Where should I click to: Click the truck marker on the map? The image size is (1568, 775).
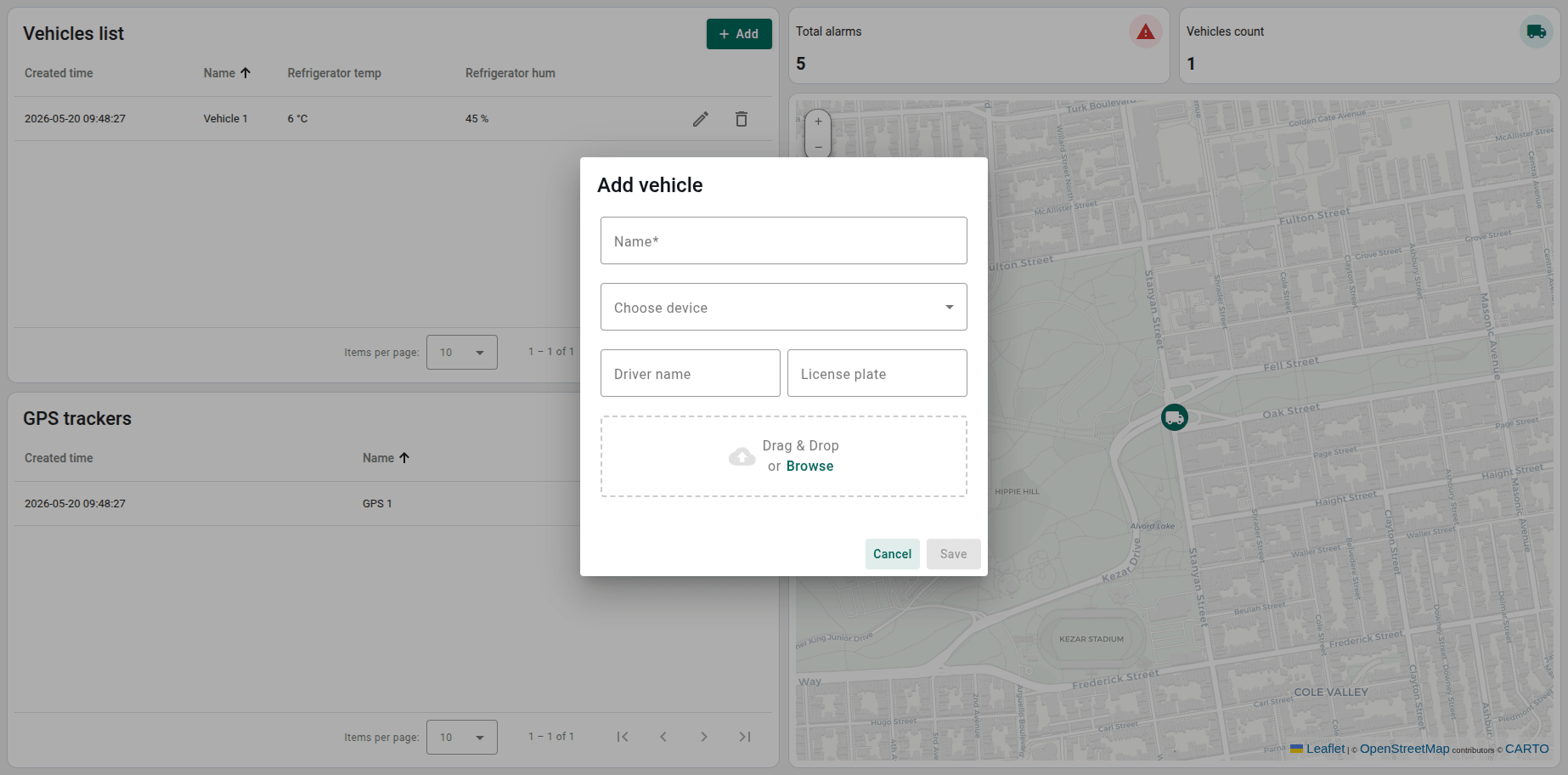1175,417
